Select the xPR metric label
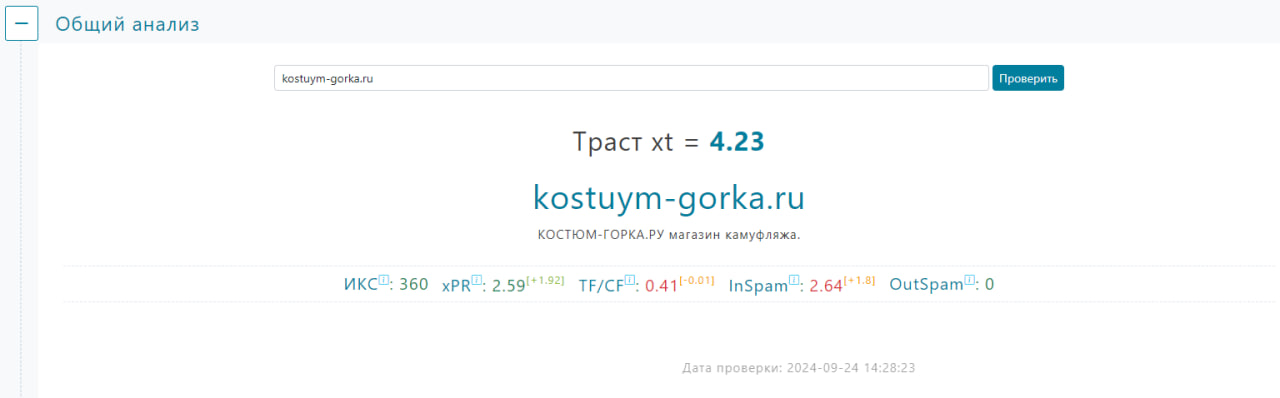The height and width of the screenshot is (398, 1280). point(456,285)
